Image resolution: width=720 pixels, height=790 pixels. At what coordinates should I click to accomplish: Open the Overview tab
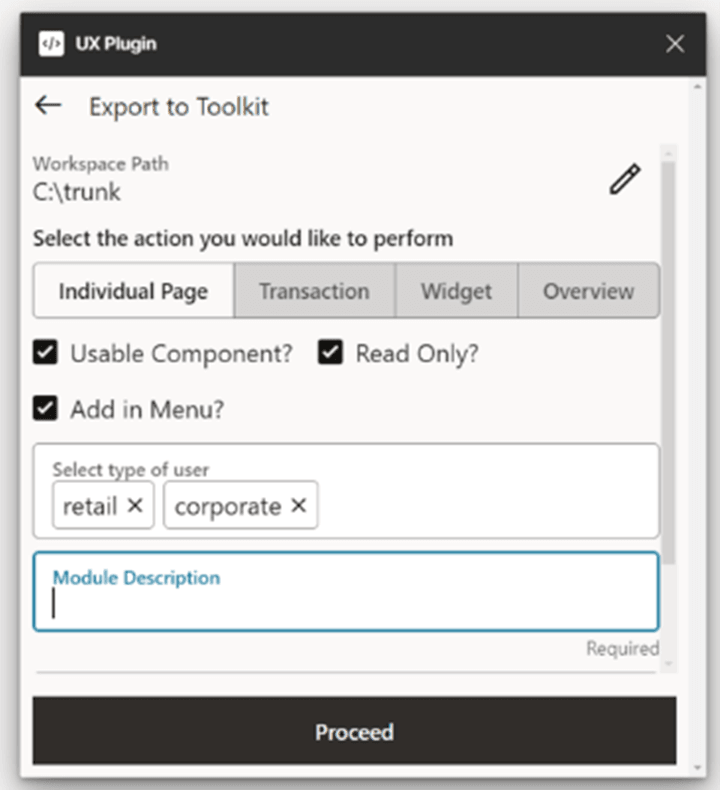[x=588, y=292]
